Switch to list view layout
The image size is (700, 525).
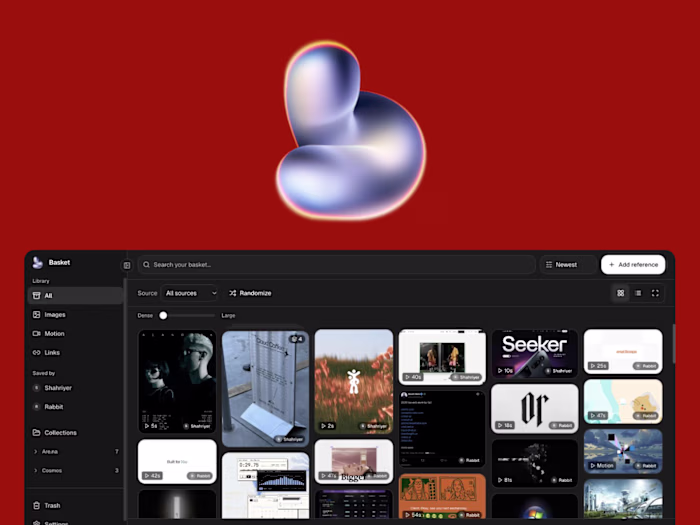click(x=638, y=293)
